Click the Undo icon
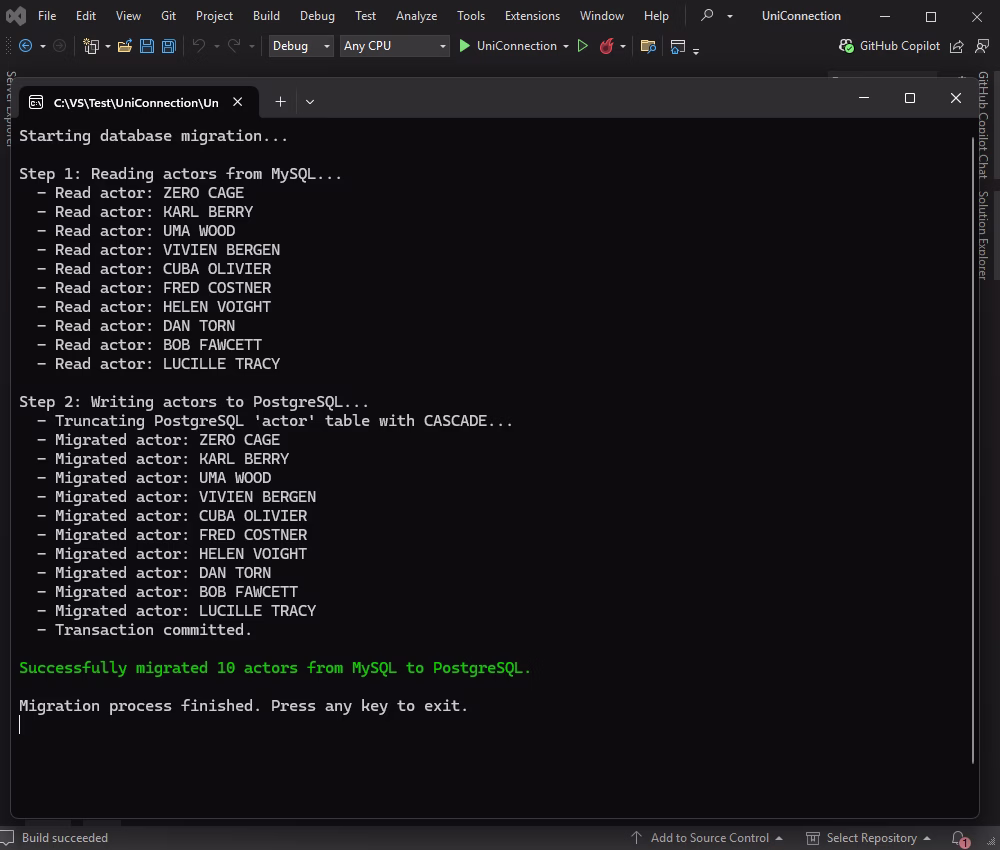Image resolution: width=1000 pixels, height=850 pixels. 199,46
